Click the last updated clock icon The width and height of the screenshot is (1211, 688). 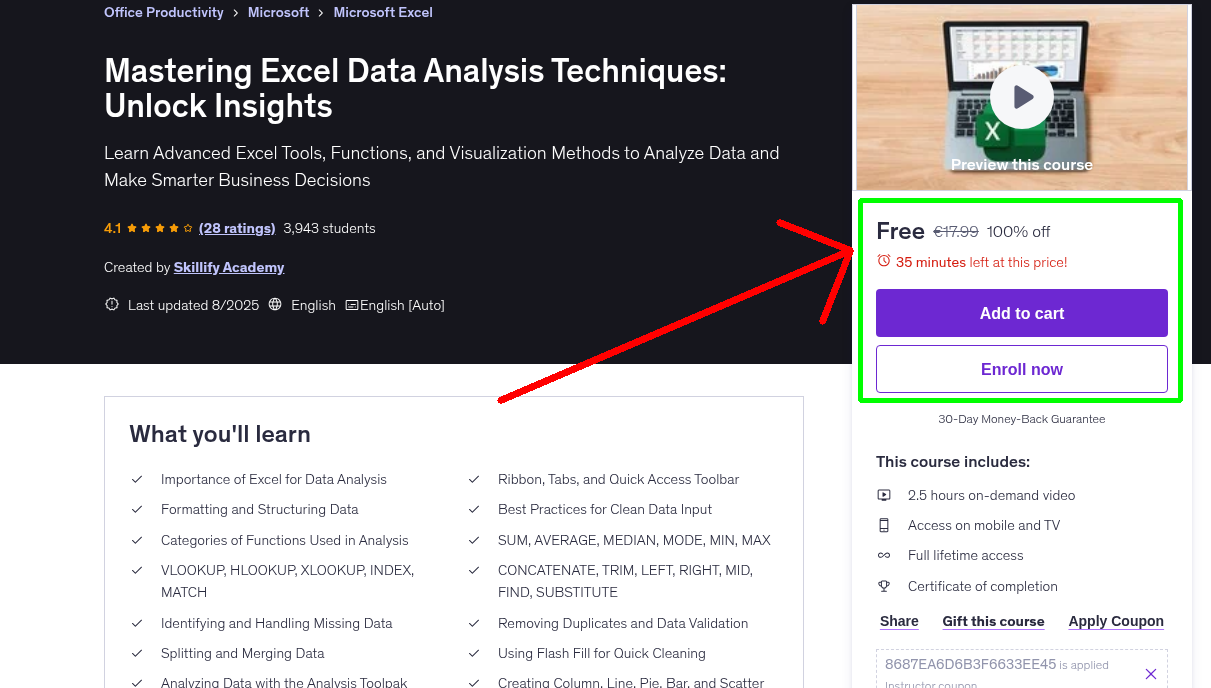(x=111, y=304)
